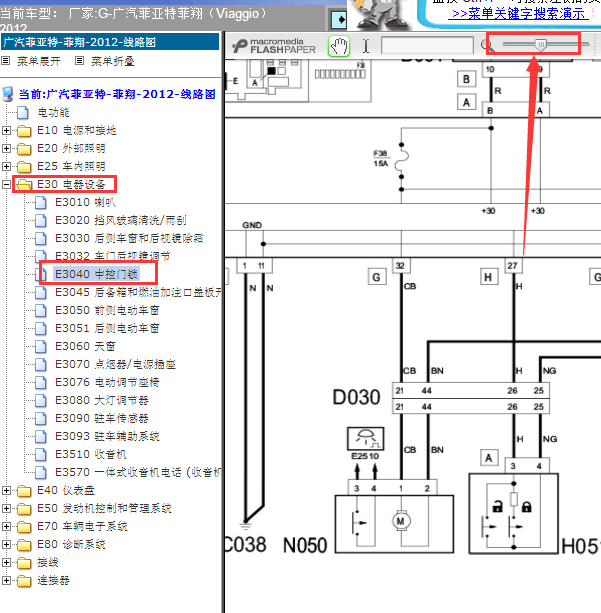Select the FlashPaper hand pan tool
The image size is (601, 613).
pos(339,46)
